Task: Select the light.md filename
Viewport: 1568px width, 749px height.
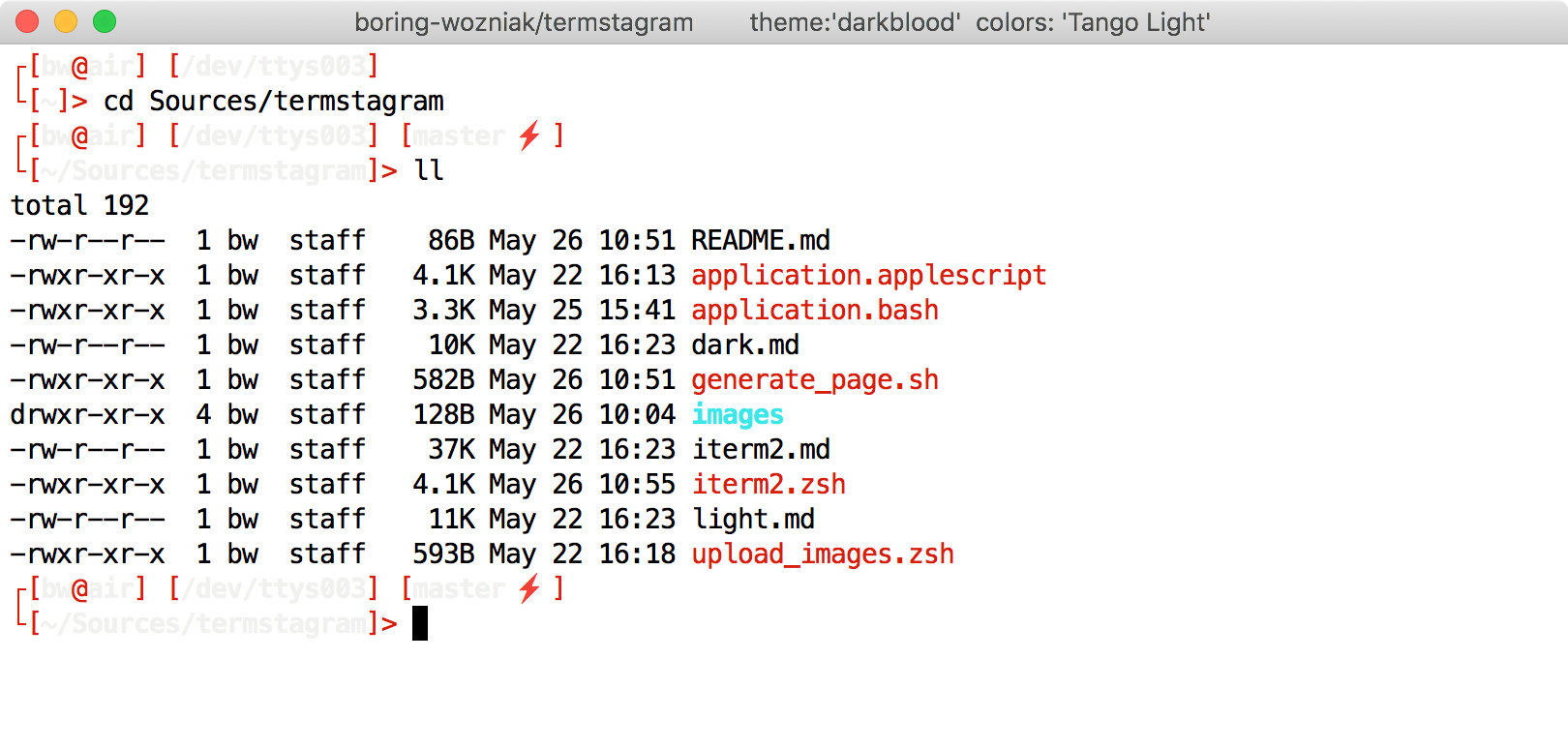Action: click(752, 519)
